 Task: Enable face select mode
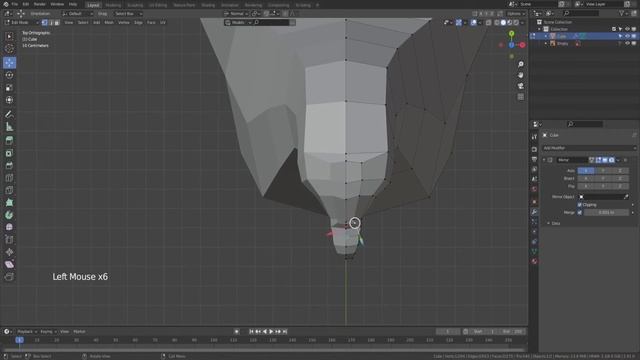click(57, 22)
